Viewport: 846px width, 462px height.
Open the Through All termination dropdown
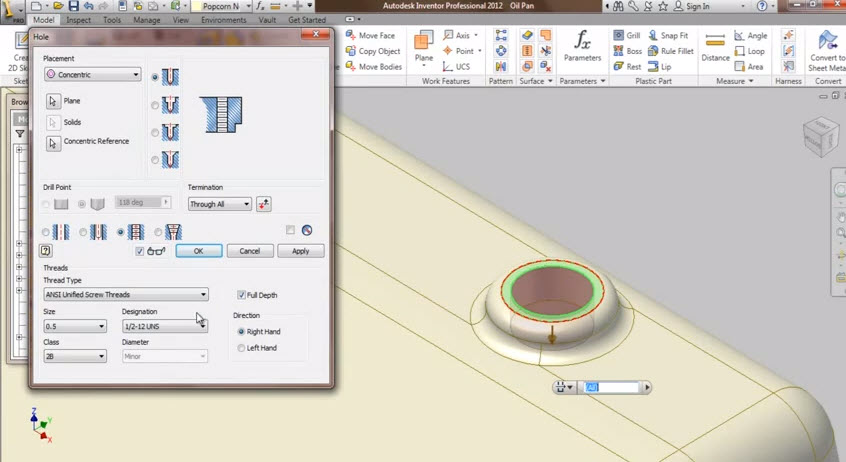pyautogui.click(x=220, y=204)
